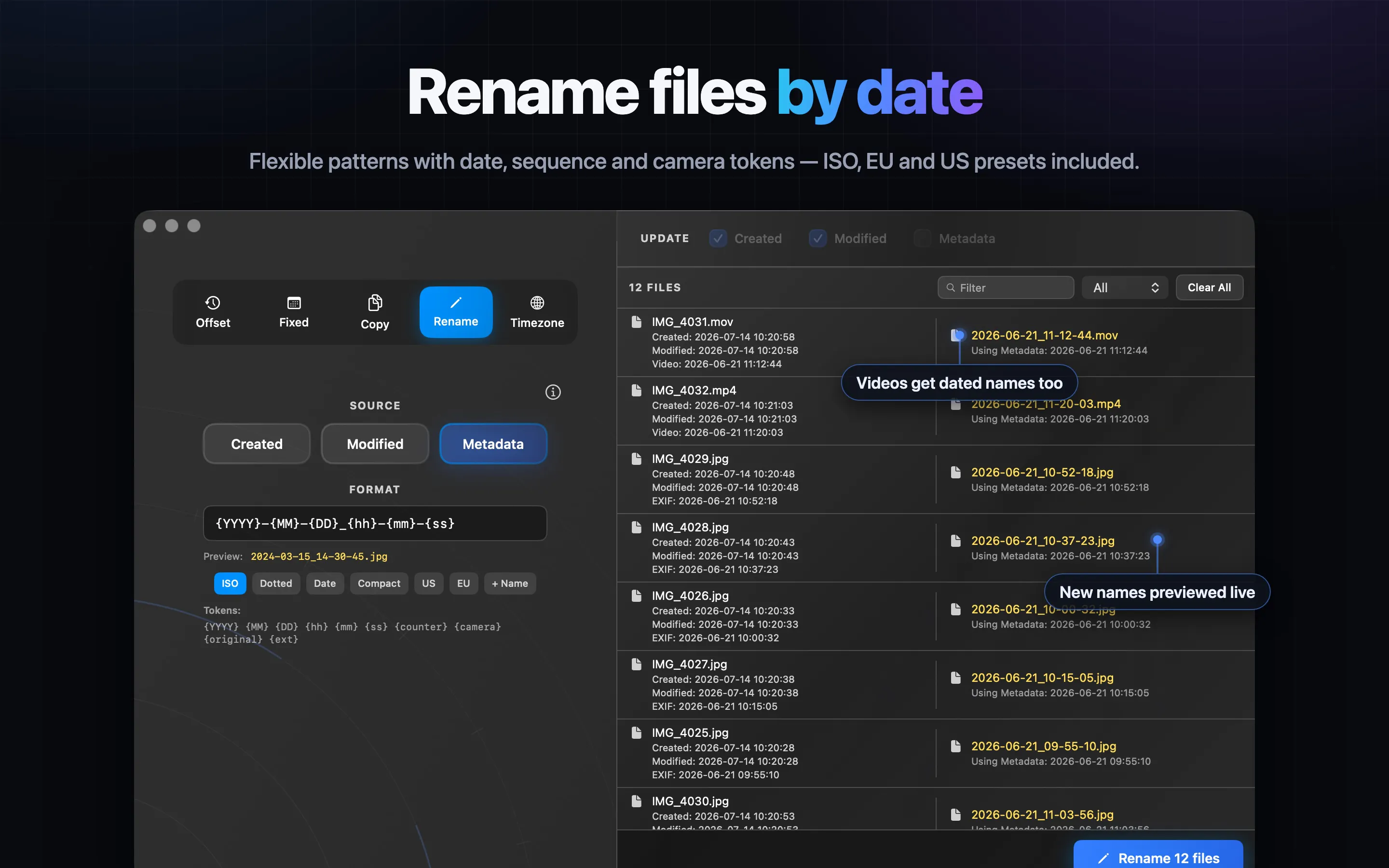The image size is (1389, 868).
Task: Enable the Metadata update checkbox
Action: pyautogui.click(x=922, y=238)
